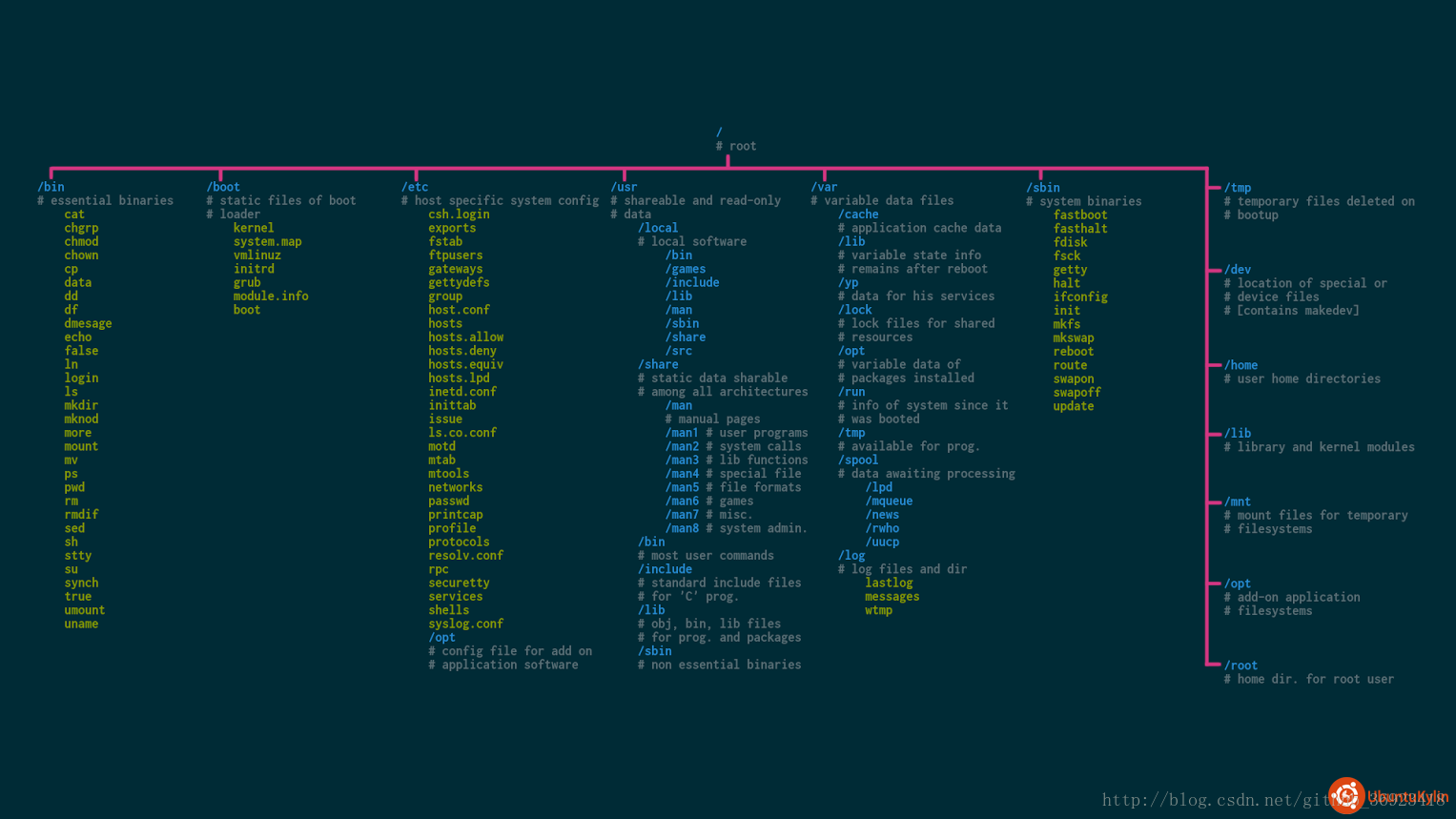Click the '/src' directory entry
This screenshot has height=819, width=1456.
(679, 351)
